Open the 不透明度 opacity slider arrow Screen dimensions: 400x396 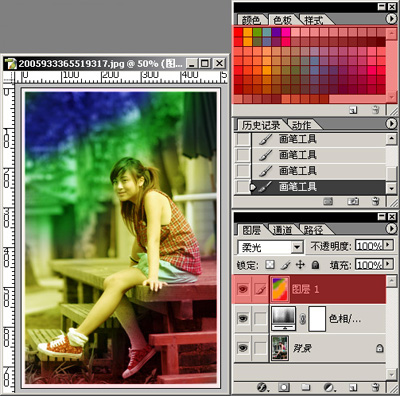point(388,245)
